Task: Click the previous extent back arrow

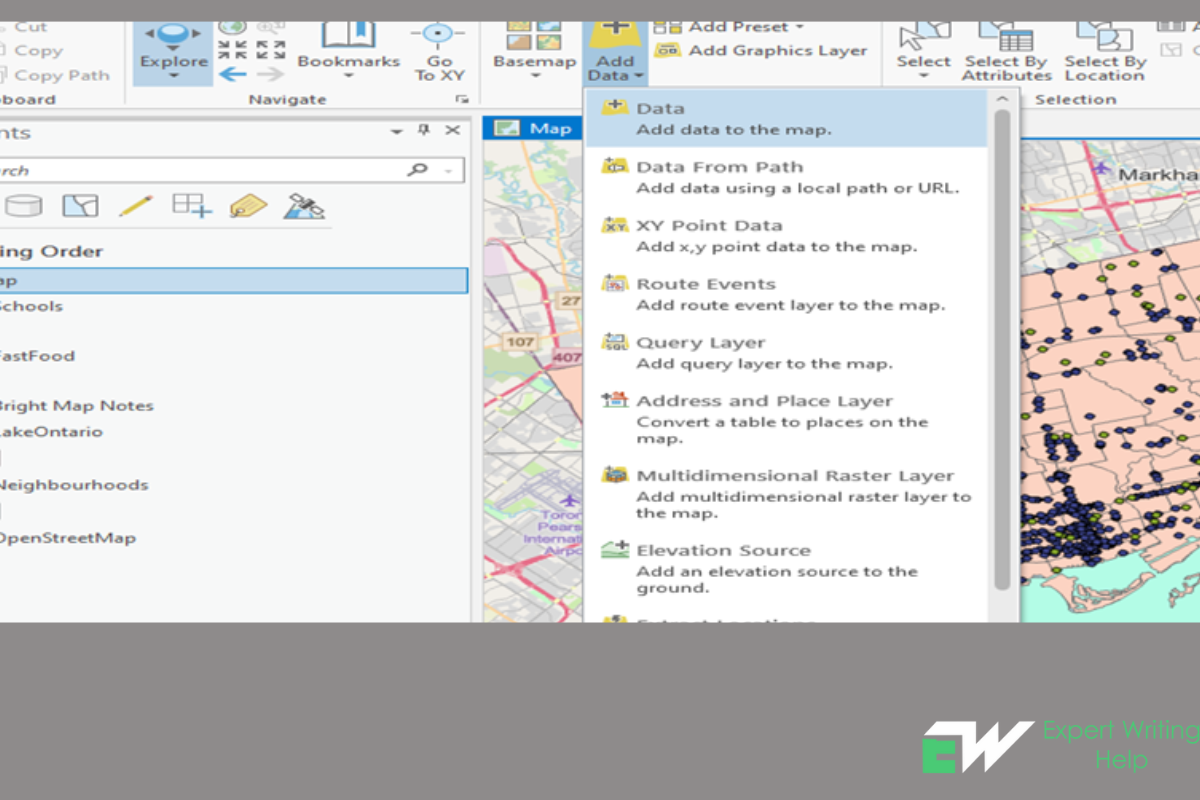Action: (x=231, y=74)
